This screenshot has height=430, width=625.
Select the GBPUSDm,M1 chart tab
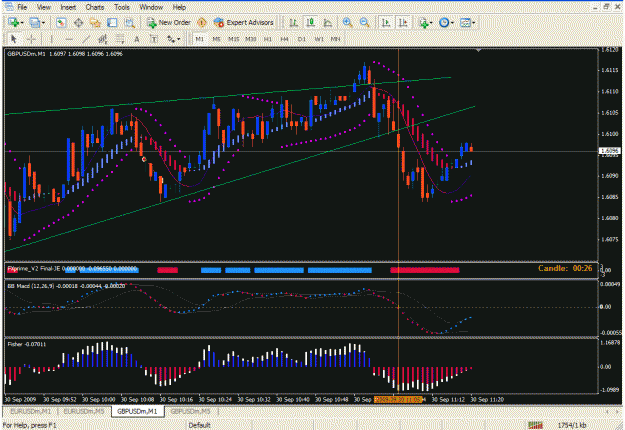138,411
